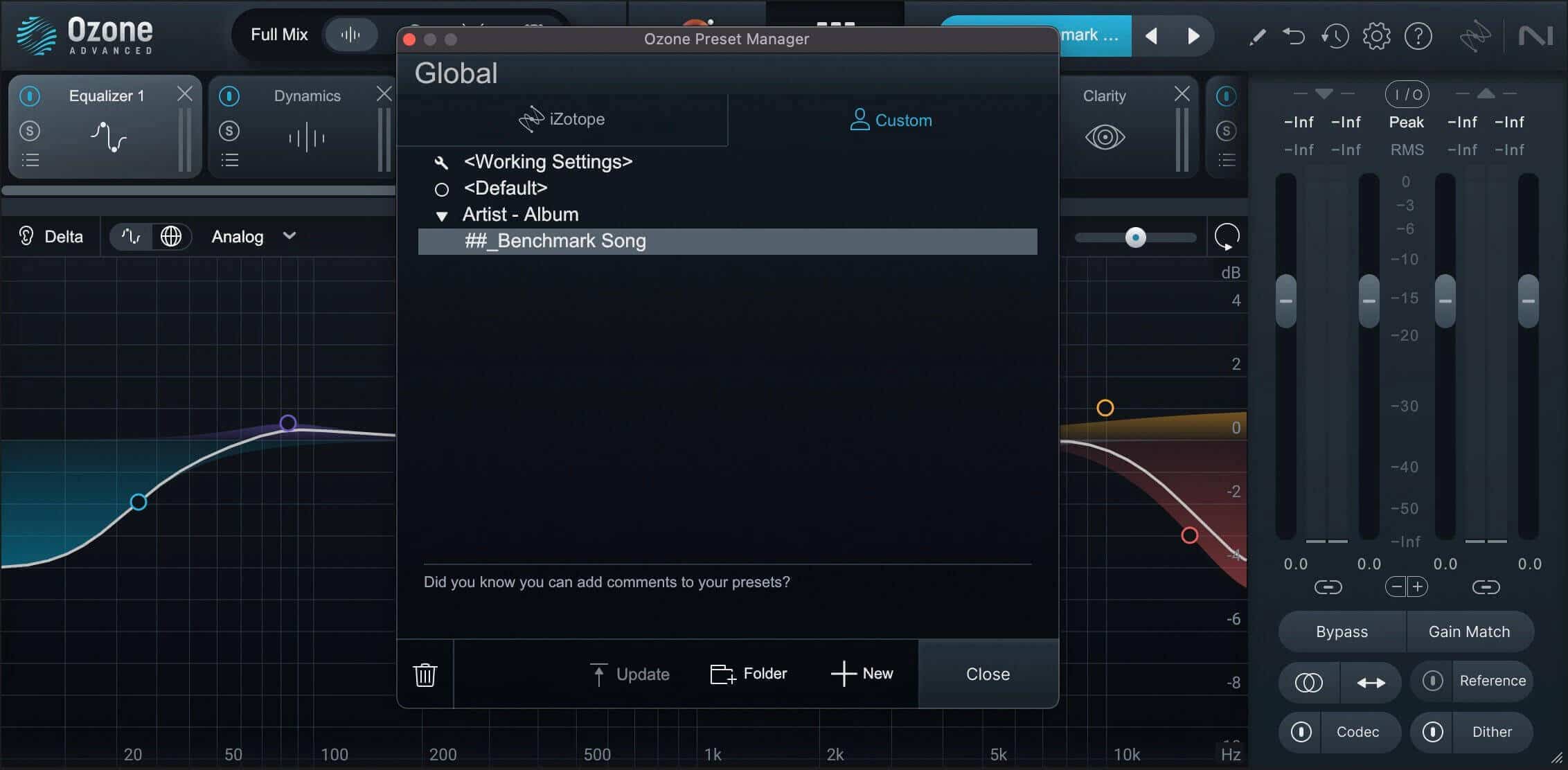Click the Bypass button
Image resolution: width=1568 pixels, height=770 pixels.
point(1342,632)
